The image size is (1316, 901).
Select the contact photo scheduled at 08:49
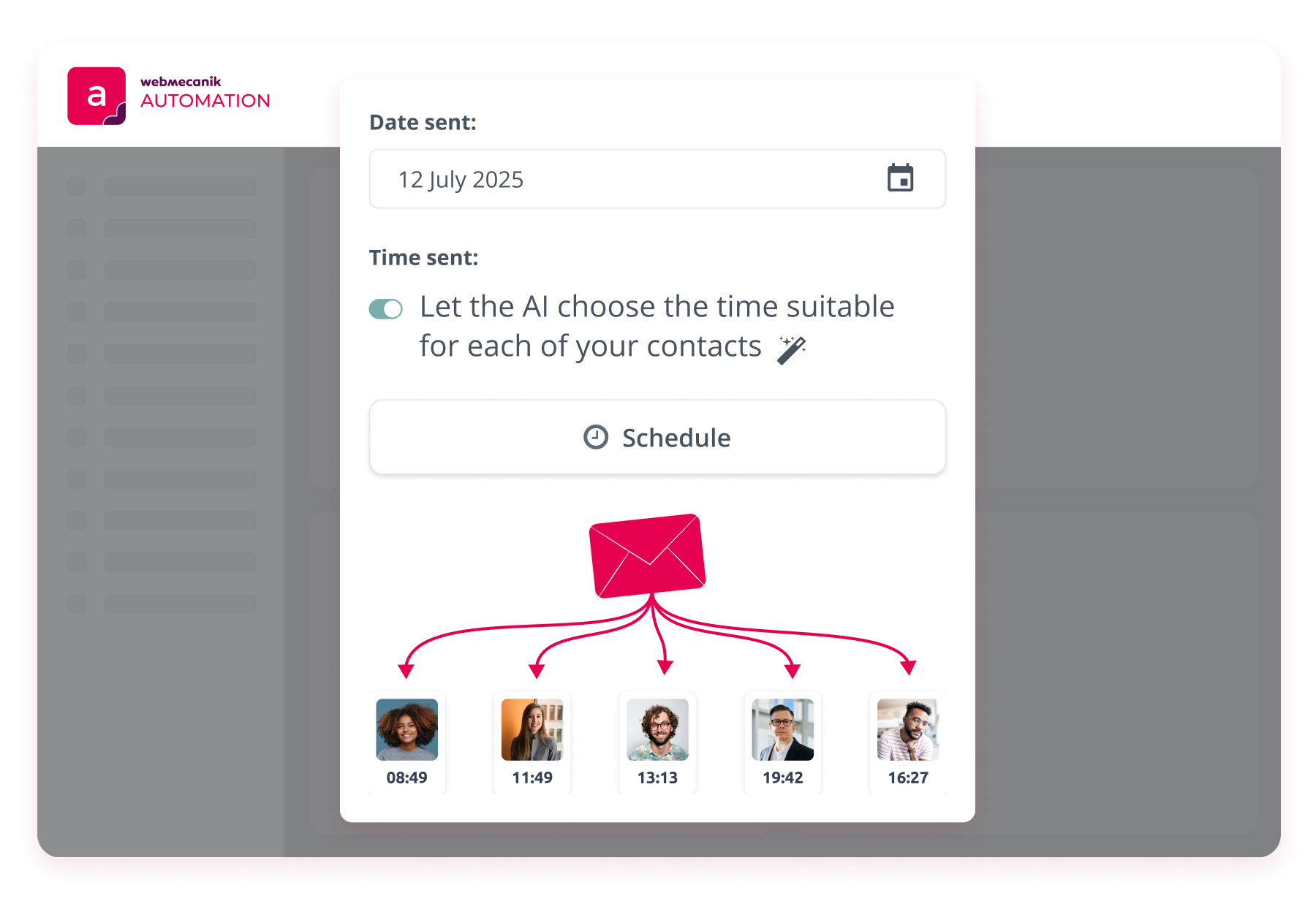tap(407, 729)
